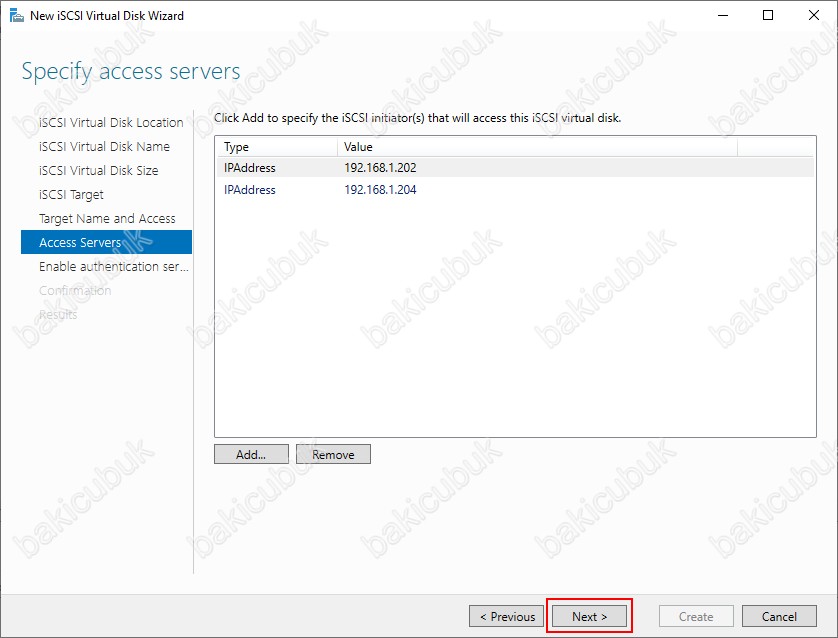The height and width of the screenshot is (638, 838).
Task: Click IPAddress type in 192.168.1.202 row
Action: (250, 167)
